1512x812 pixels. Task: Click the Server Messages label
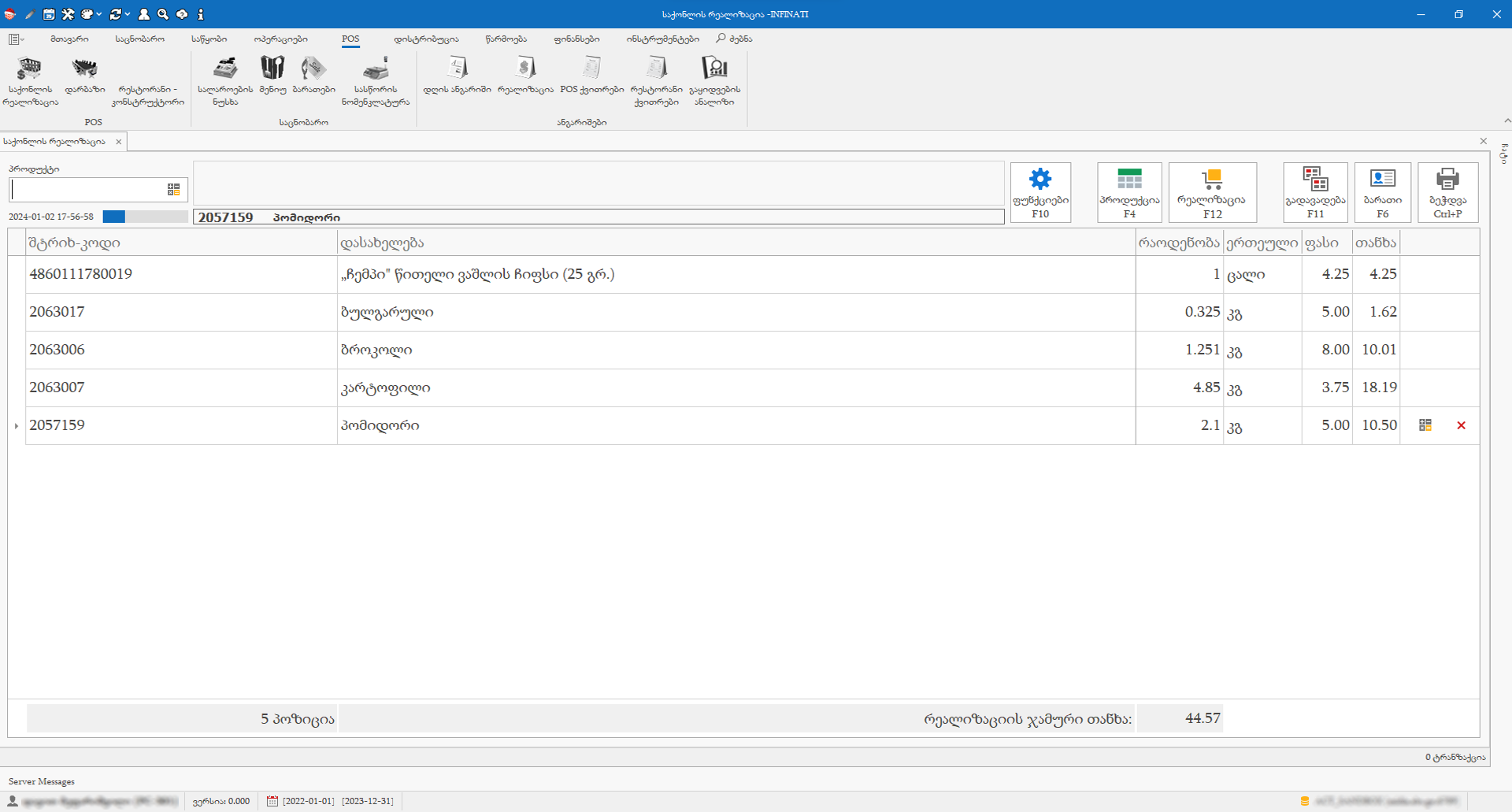click(x=42, y=781)
